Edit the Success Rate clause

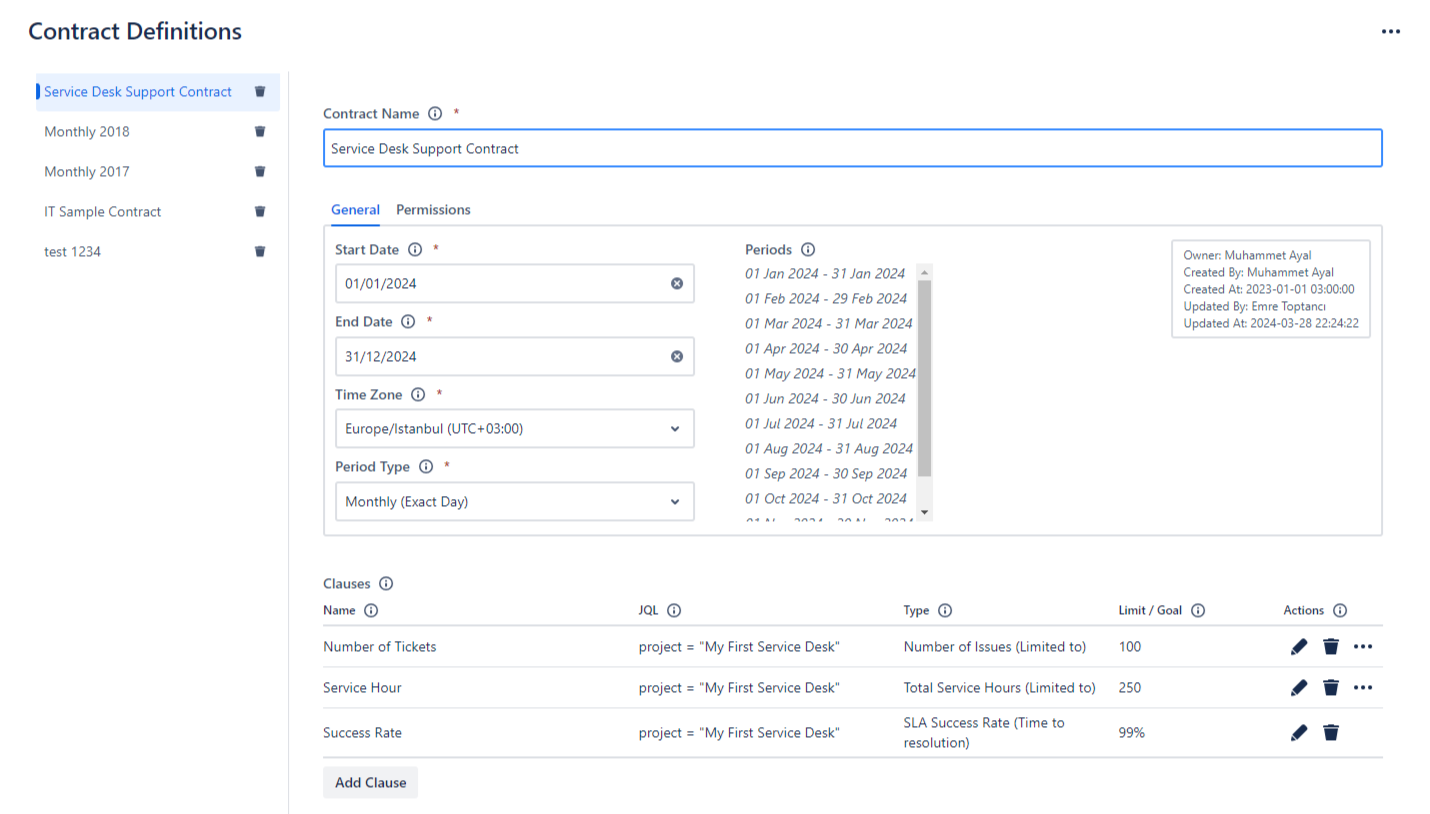click(1299, 733)
